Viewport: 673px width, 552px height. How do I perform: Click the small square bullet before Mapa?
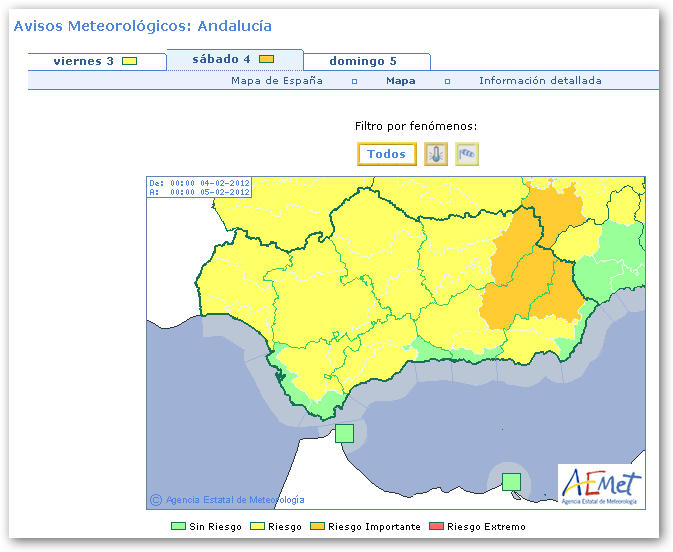pos(354,81)
